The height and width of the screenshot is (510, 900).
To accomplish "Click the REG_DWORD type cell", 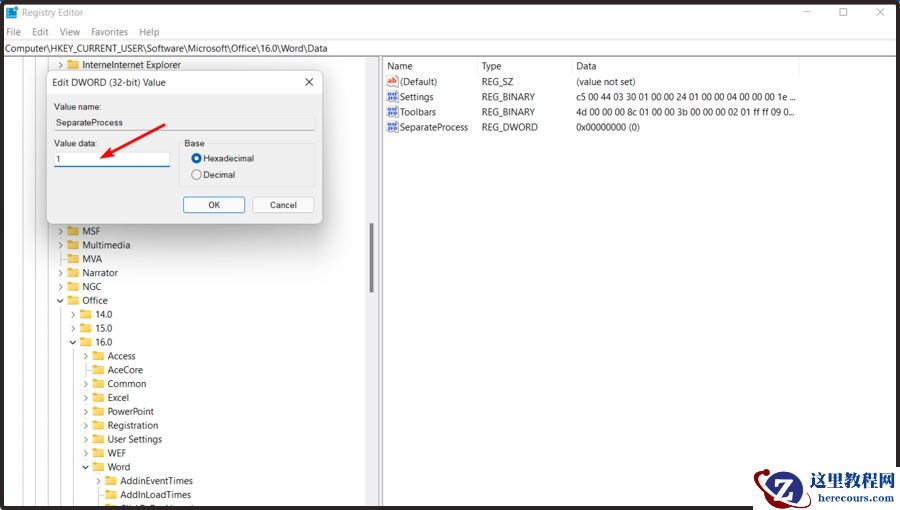I will 510,127.
